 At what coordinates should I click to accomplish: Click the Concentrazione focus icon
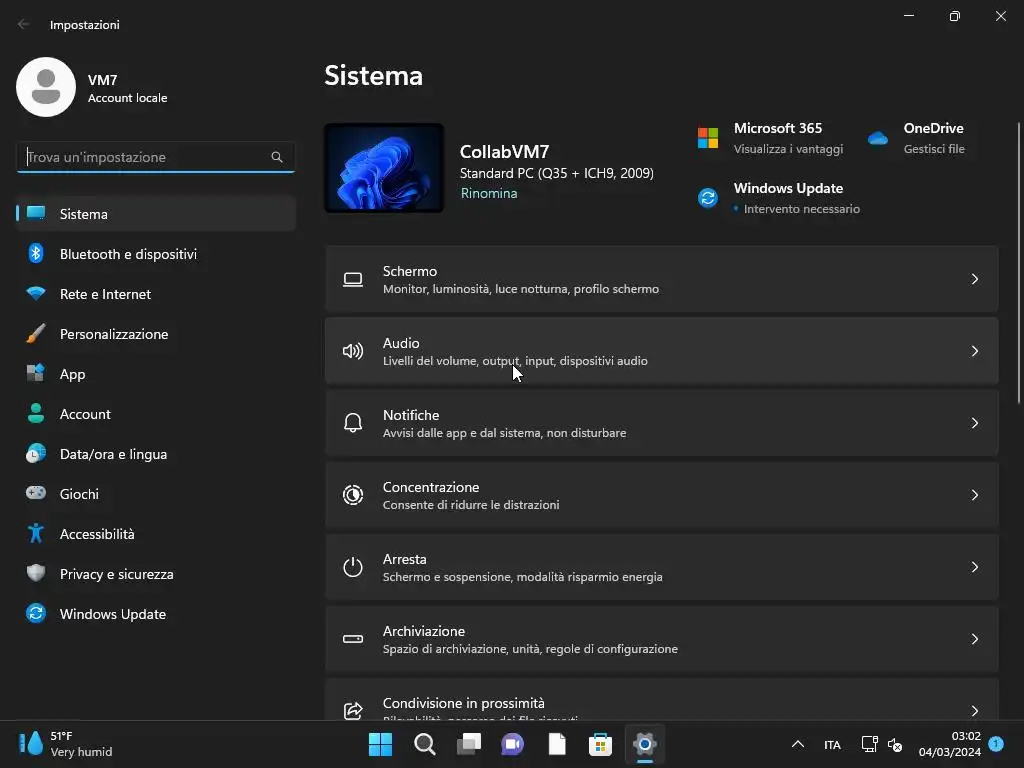353,495
